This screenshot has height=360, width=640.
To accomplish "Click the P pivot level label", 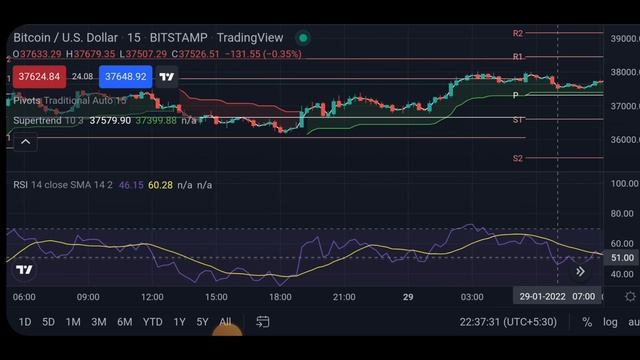I will coord(516,95).
